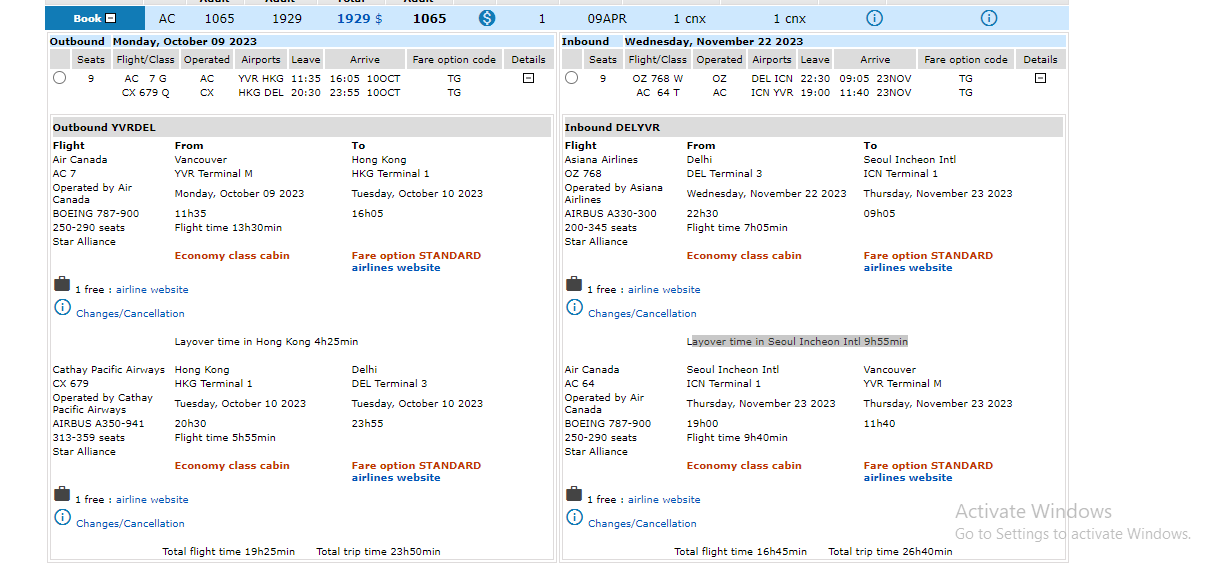
Task: Open airline website baggage link for OZ 768
Action: pos(664,290)
